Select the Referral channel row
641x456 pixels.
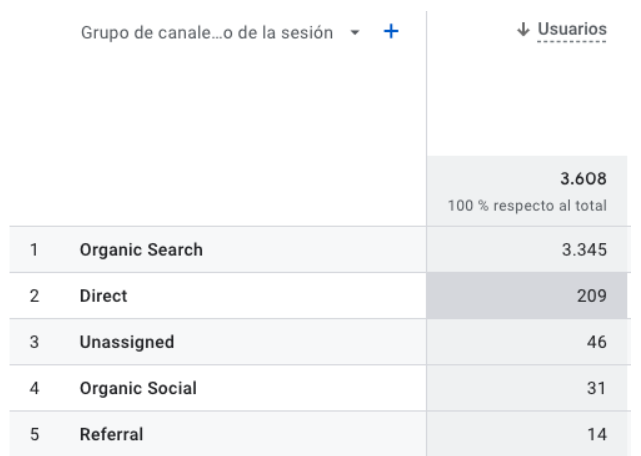pyautogui.click(x=320, y=434)
